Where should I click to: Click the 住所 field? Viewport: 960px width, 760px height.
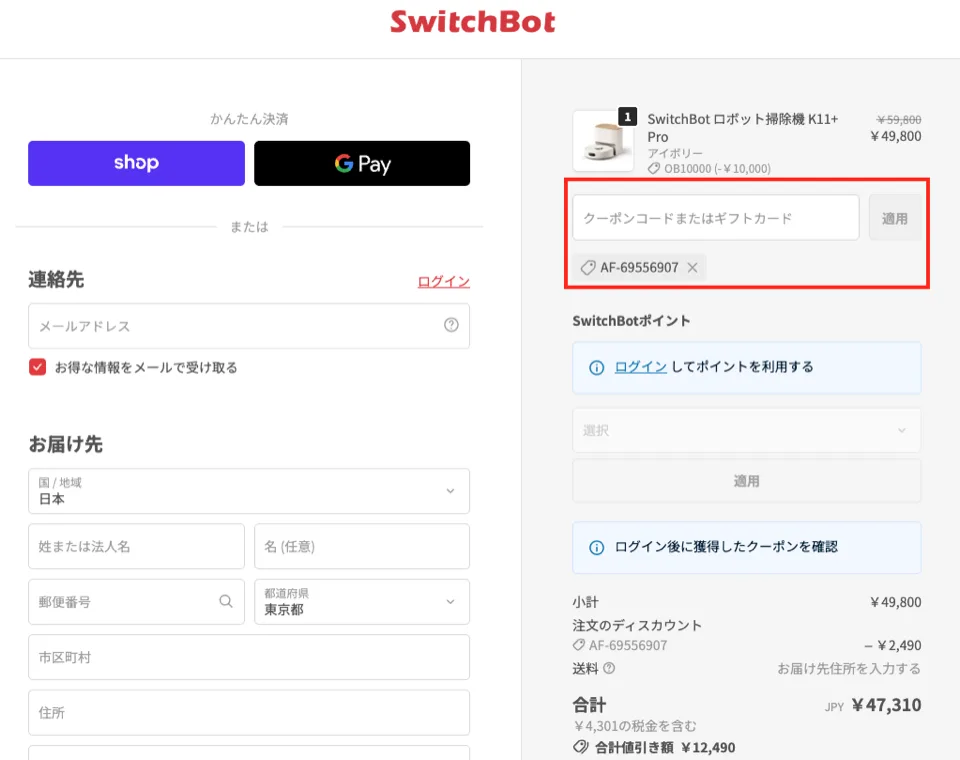click(x=249, y=713)
